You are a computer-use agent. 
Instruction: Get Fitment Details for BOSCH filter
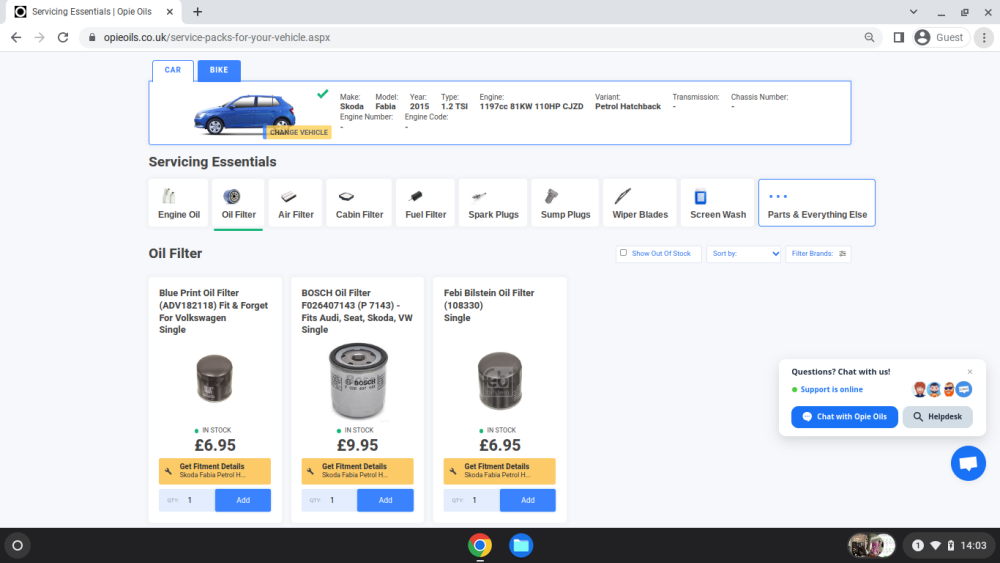tap(357, 471)
